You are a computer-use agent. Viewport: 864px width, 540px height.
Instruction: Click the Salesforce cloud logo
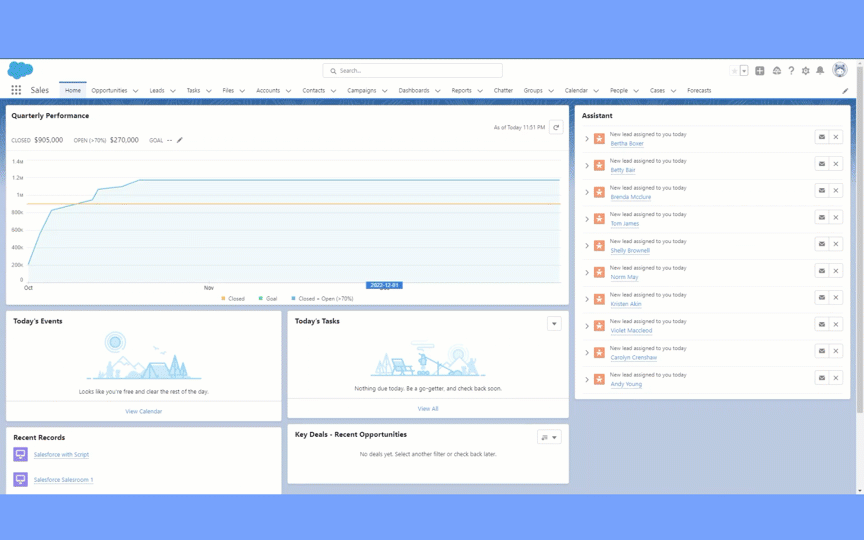(20, 70)
